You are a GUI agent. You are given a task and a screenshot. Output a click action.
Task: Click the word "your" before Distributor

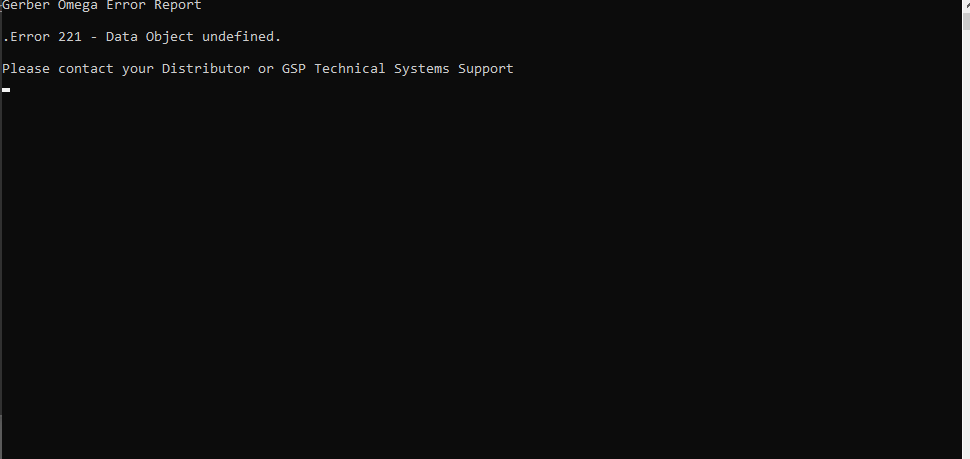click(x=138, y=70)
